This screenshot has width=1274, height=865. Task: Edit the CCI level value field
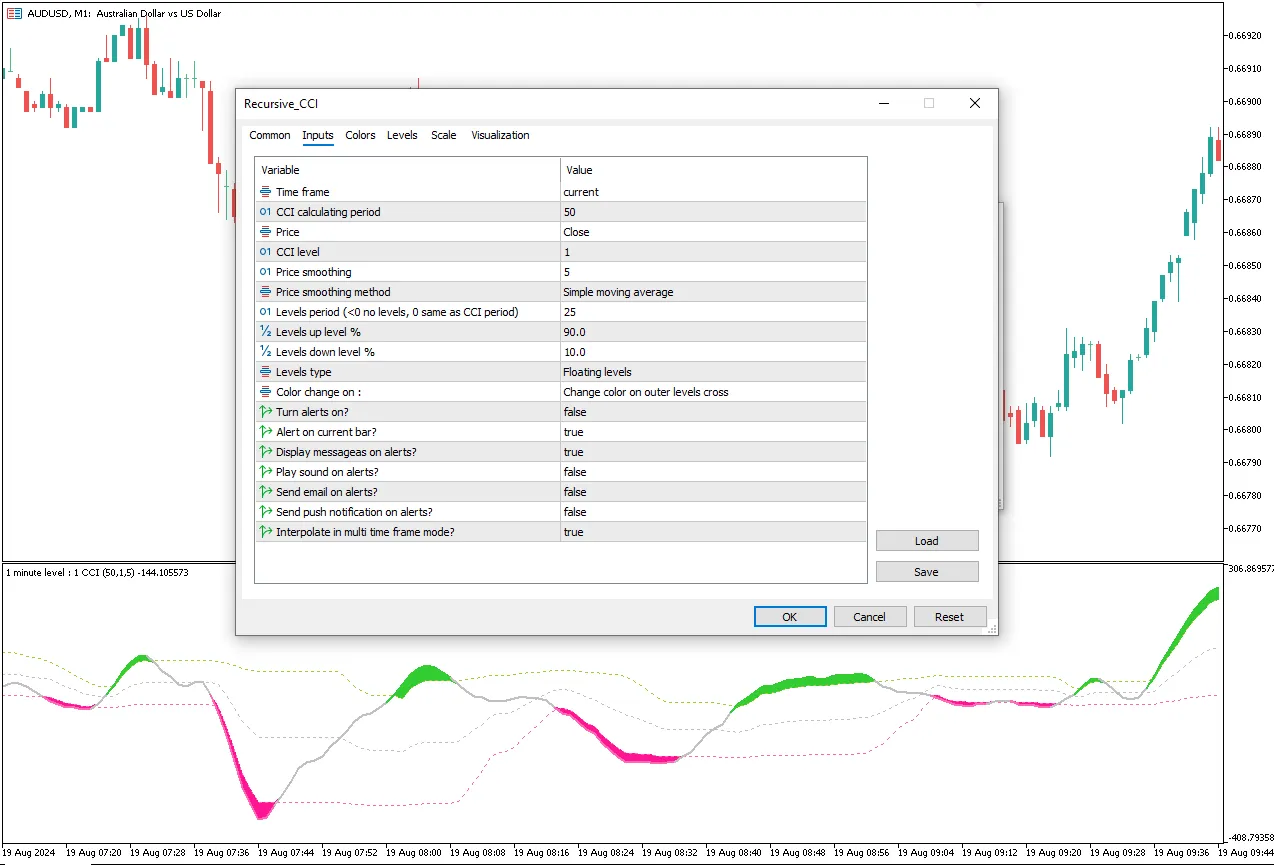712,252
